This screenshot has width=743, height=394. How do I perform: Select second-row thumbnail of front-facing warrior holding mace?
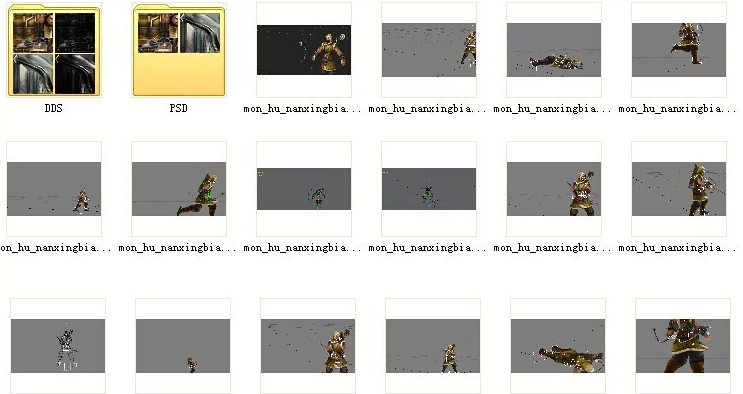pyautogui.click(x=554, y=189)
